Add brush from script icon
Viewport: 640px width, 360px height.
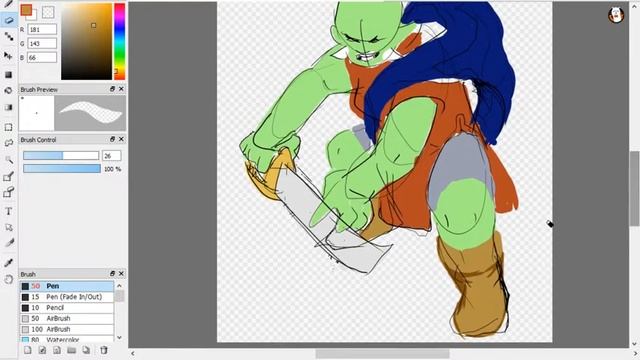pyautogui.click(x=57, y=350)
